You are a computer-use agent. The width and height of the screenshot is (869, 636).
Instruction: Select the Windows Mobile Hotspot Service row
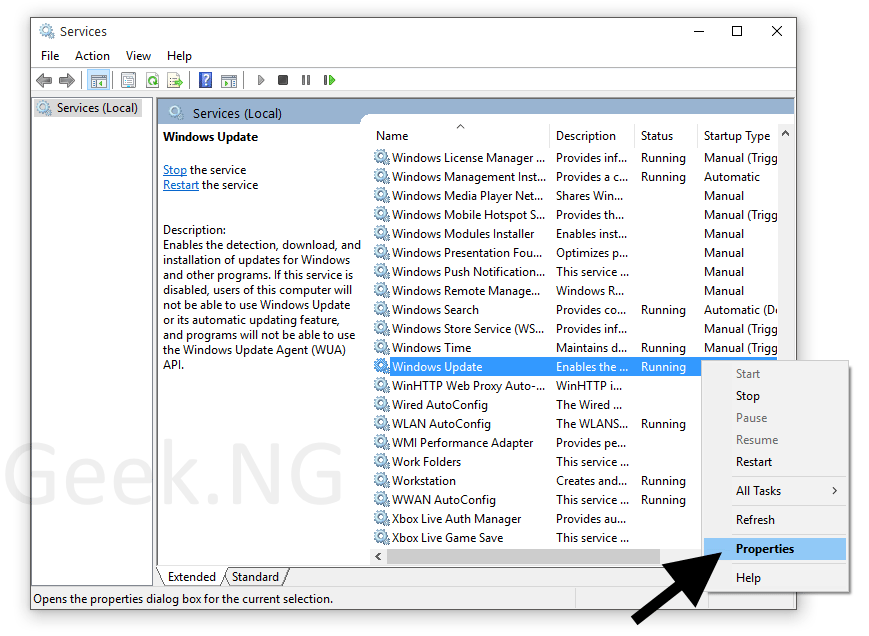(575, 214)
